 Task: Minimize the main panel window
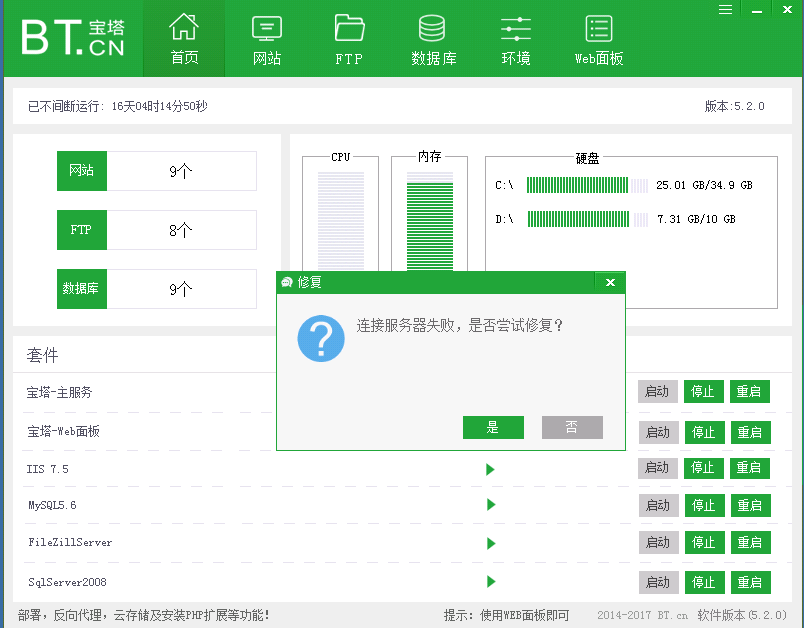[757, 9]
